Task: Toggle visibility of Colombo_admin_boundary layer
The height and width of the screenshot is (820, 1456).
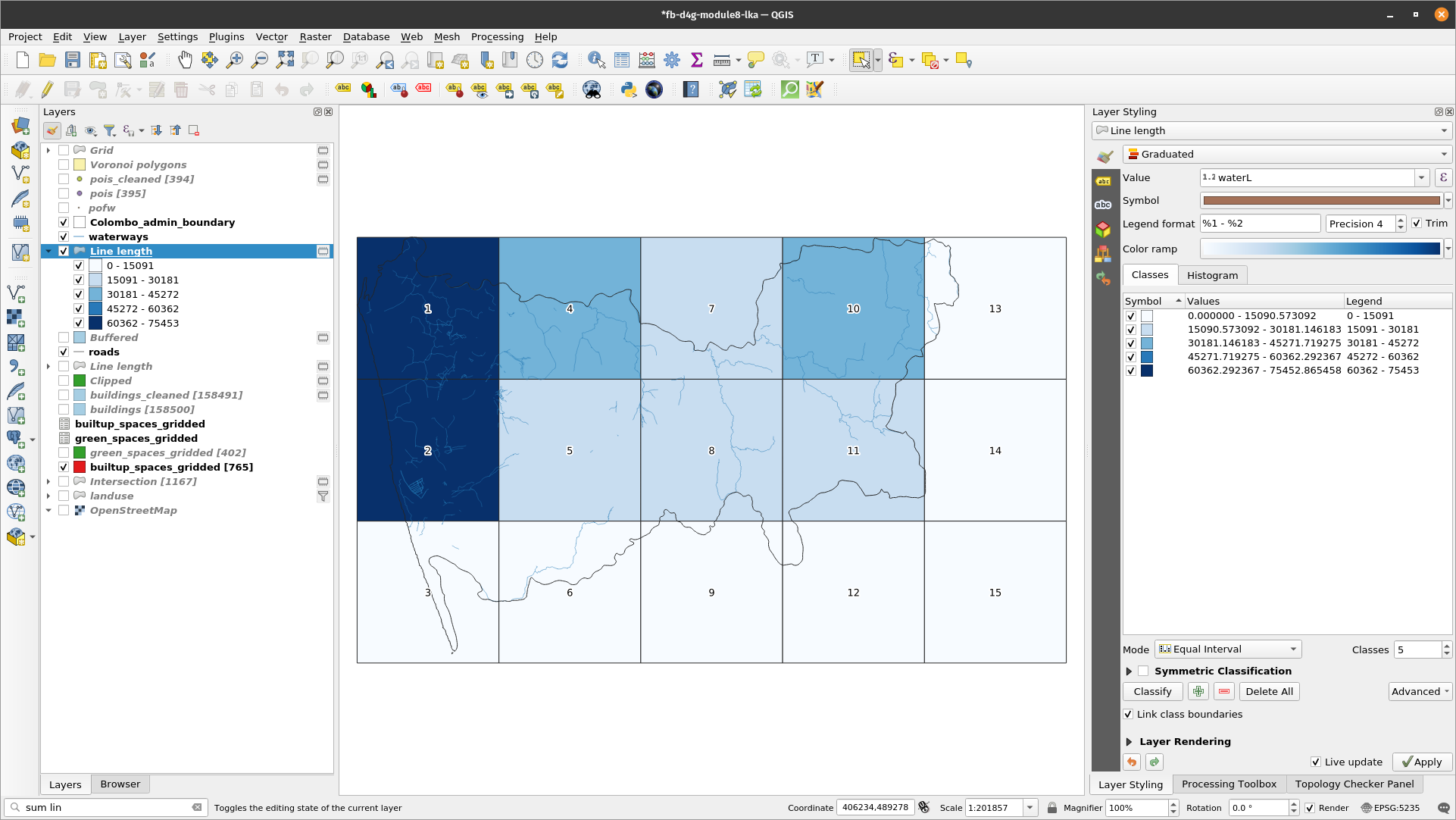Action: [x=64, y=223]
